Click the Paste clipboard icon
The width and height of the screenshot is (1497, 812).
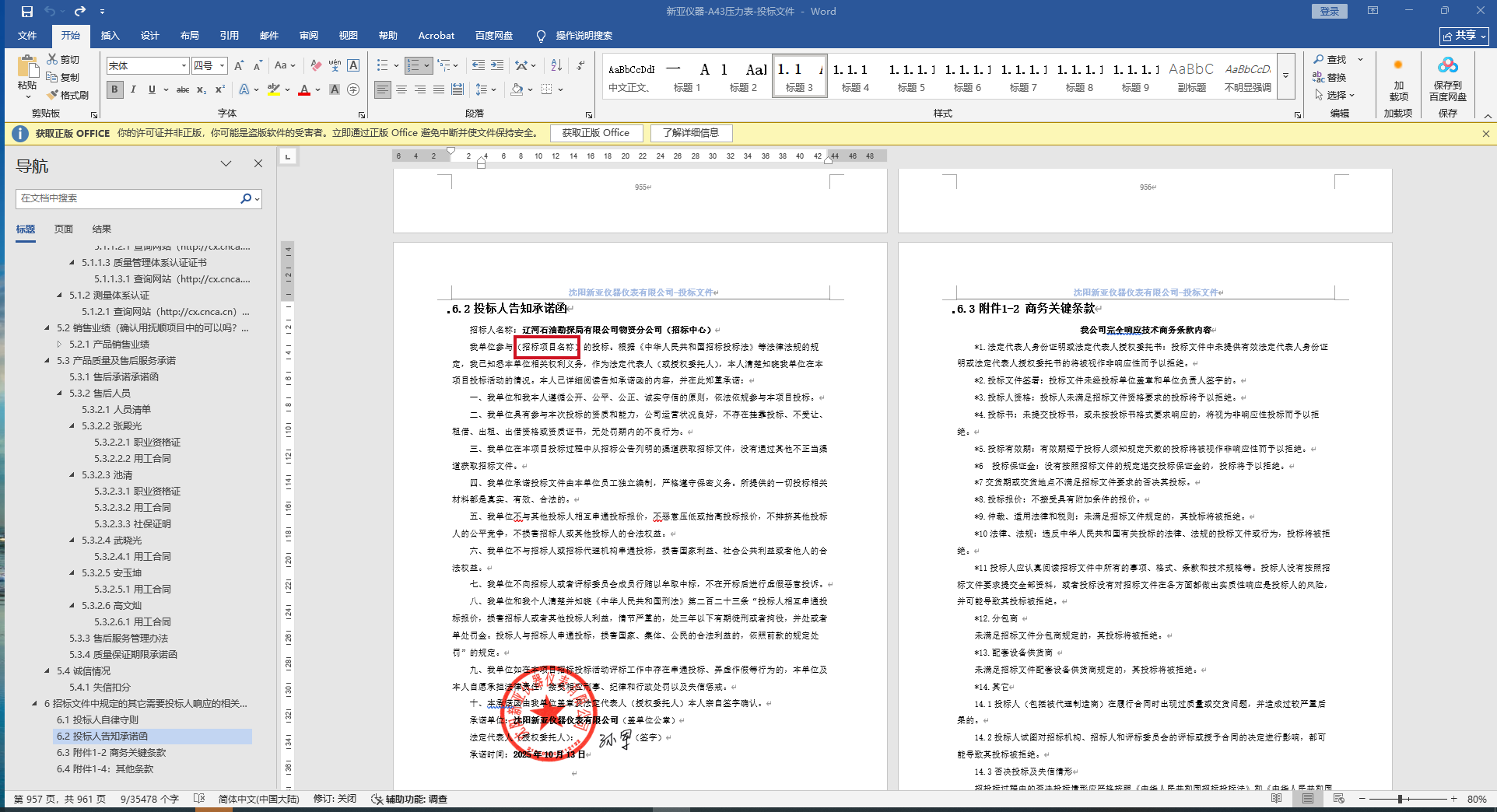tap(27, 68)
